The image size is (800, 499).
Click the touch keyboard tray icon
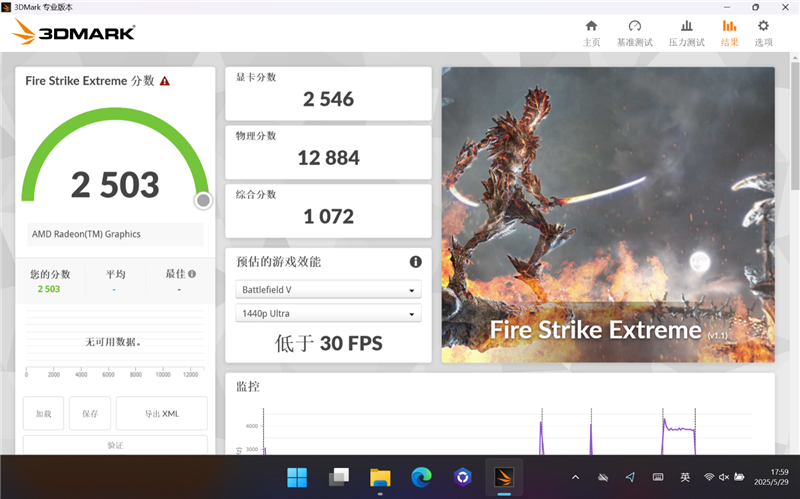click(658, 477)
